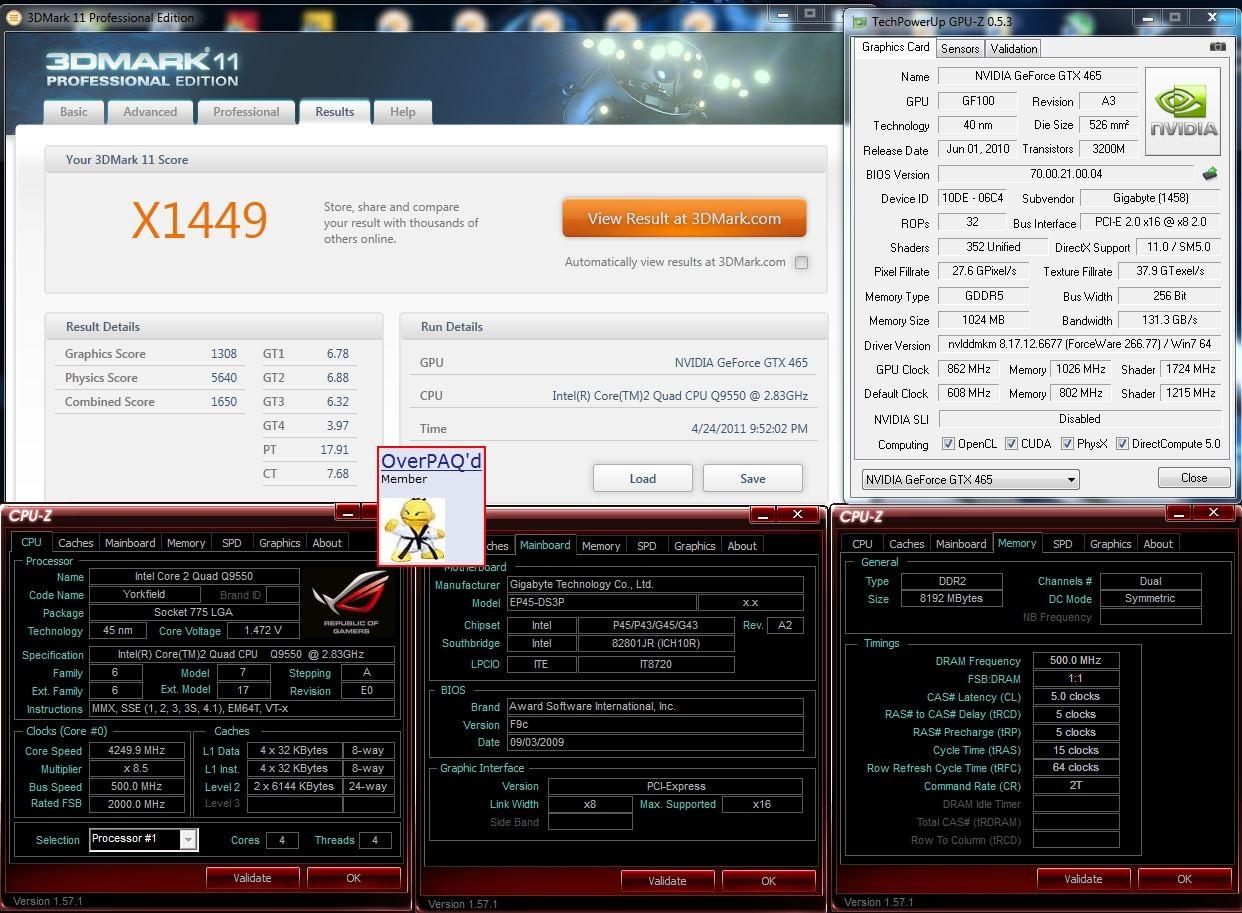Screen dimensions: 1242x913
Task: Click the Graphics Score 1308 value
Action: [224, 353]
